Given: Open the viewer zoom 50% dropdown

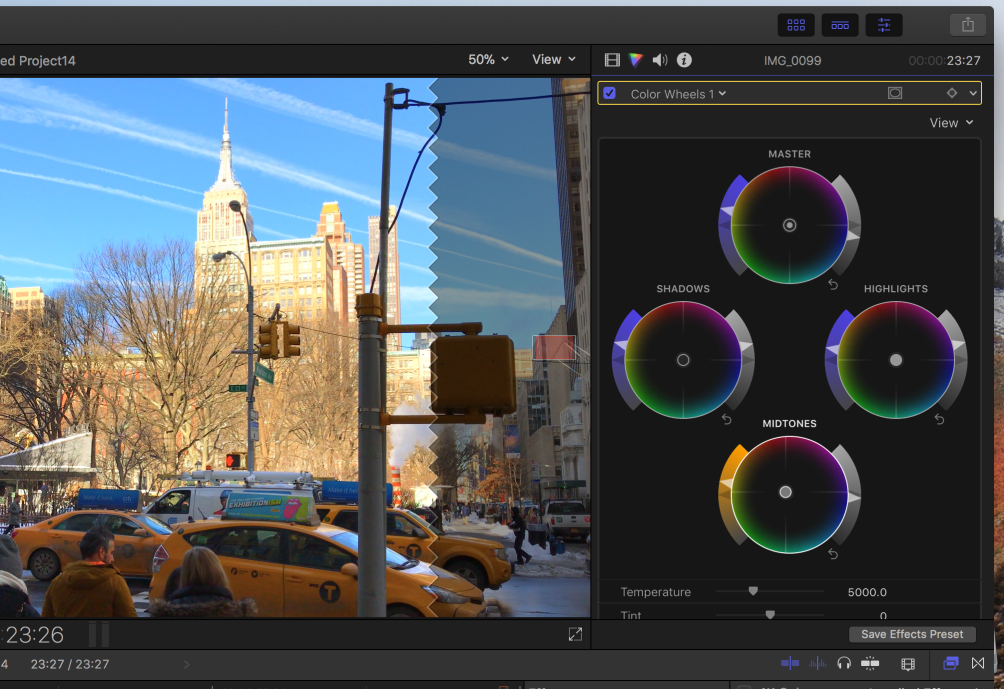Looking at the screenshot, I should click(x=487, y=59).
